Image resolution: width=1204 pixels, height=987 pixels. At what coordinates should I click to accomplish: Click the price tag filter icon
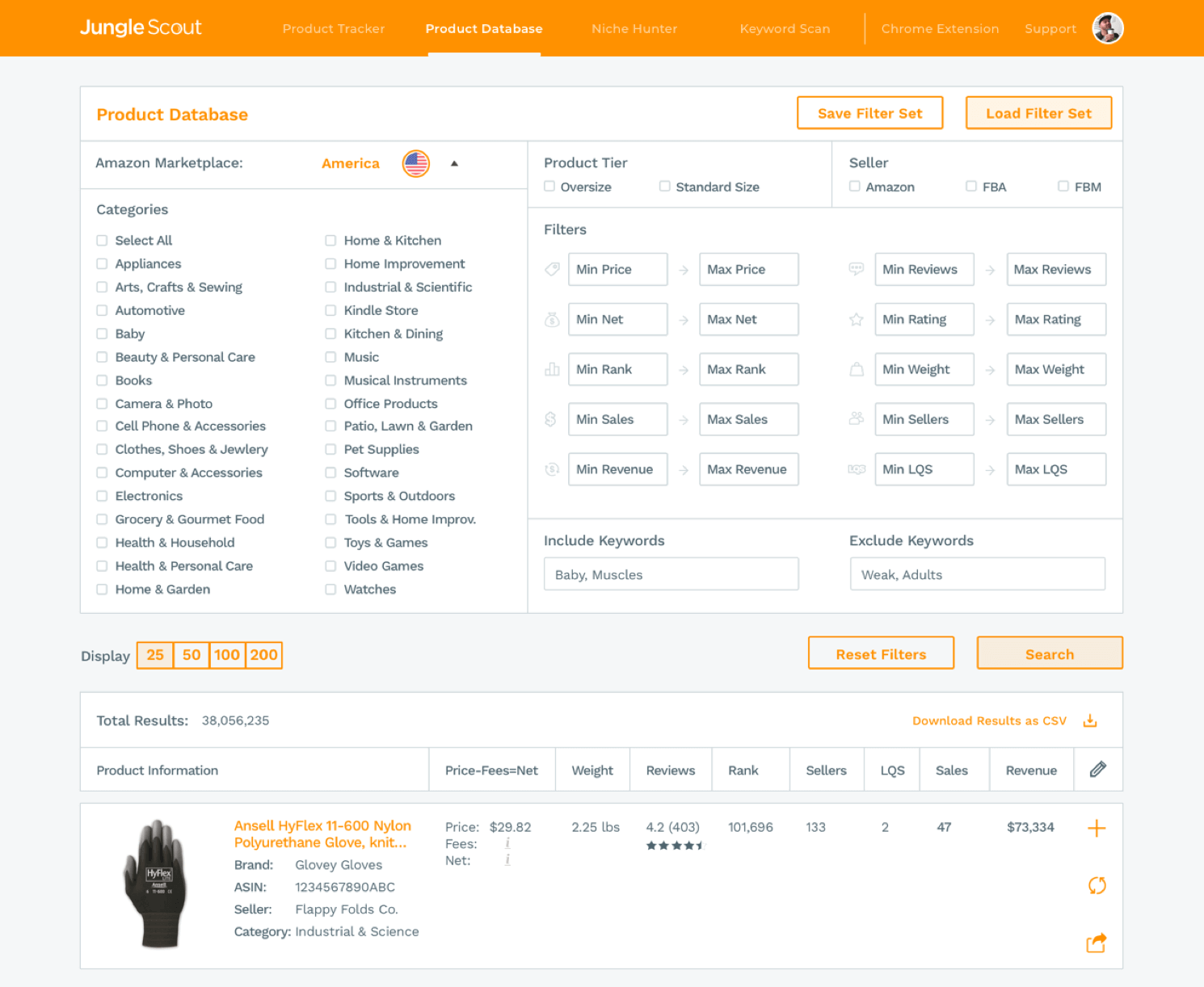(x=552, y=269)
